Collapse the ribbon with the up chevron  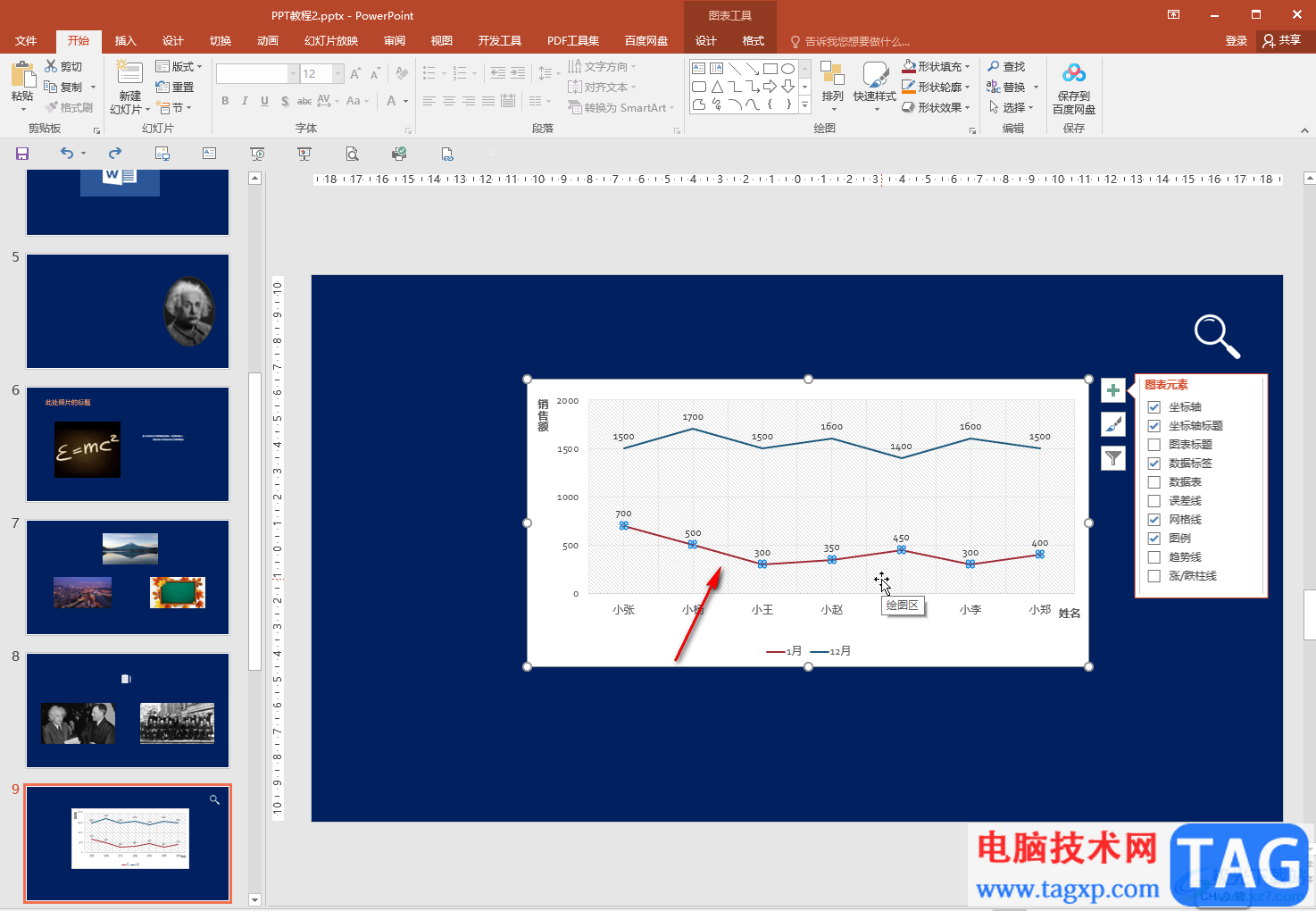[1304, 130]
